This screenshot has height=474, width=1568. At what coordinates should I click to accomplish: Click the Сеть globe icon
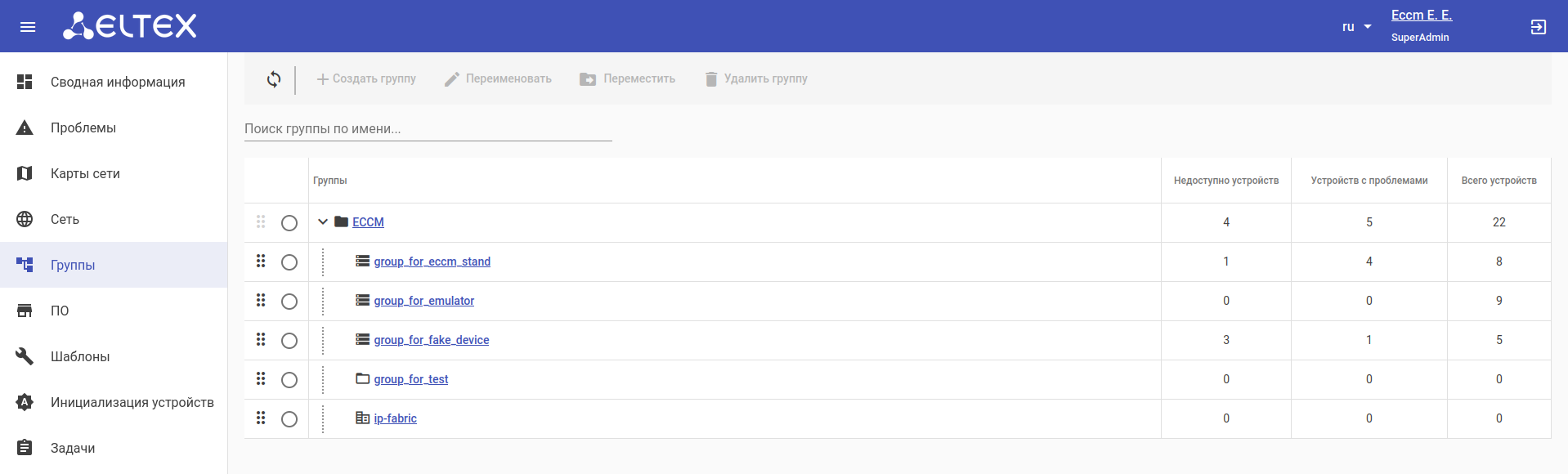click(x=25, y=219)
